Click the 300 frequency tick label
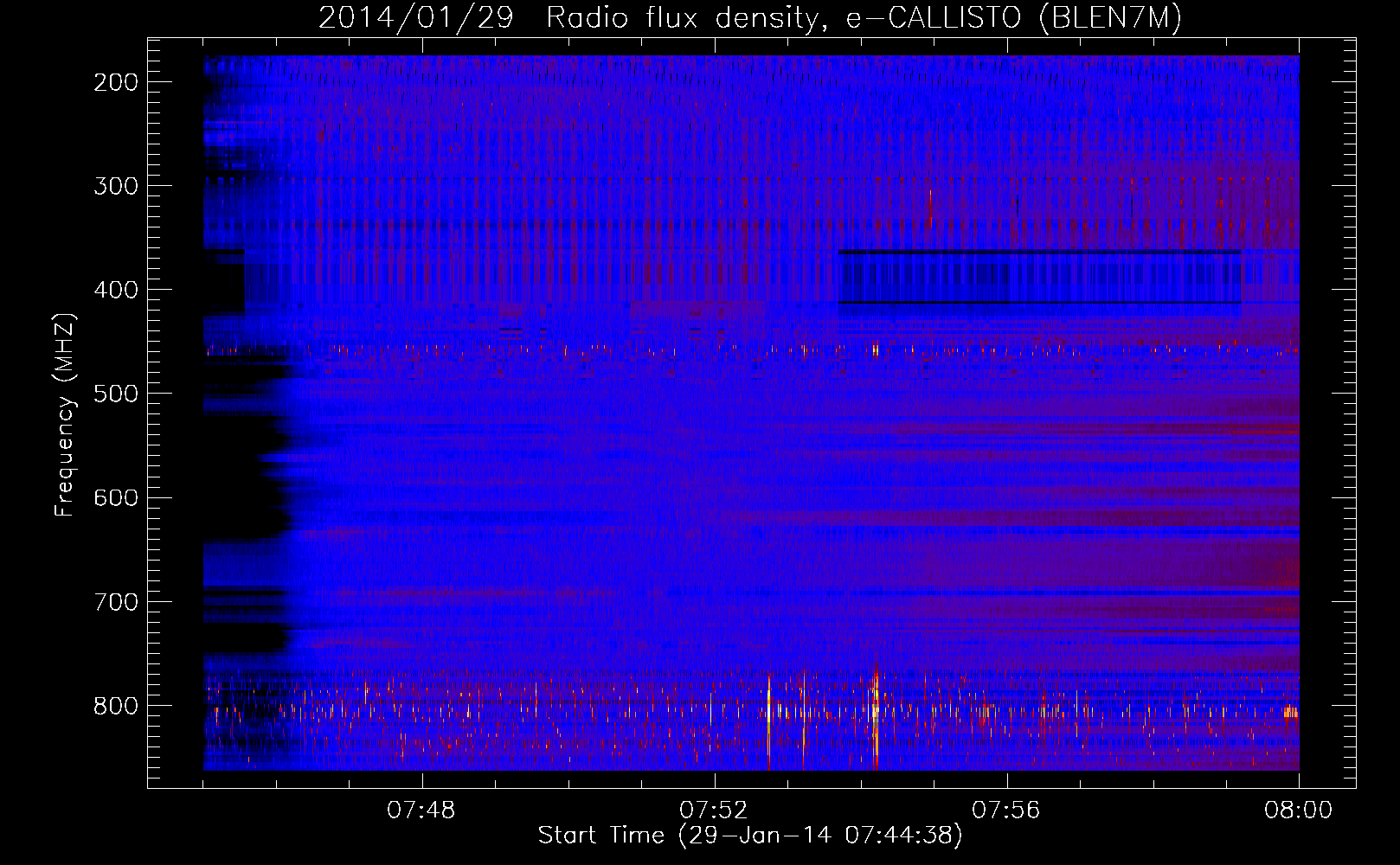Screen dimensions: 1400x865 116,186
